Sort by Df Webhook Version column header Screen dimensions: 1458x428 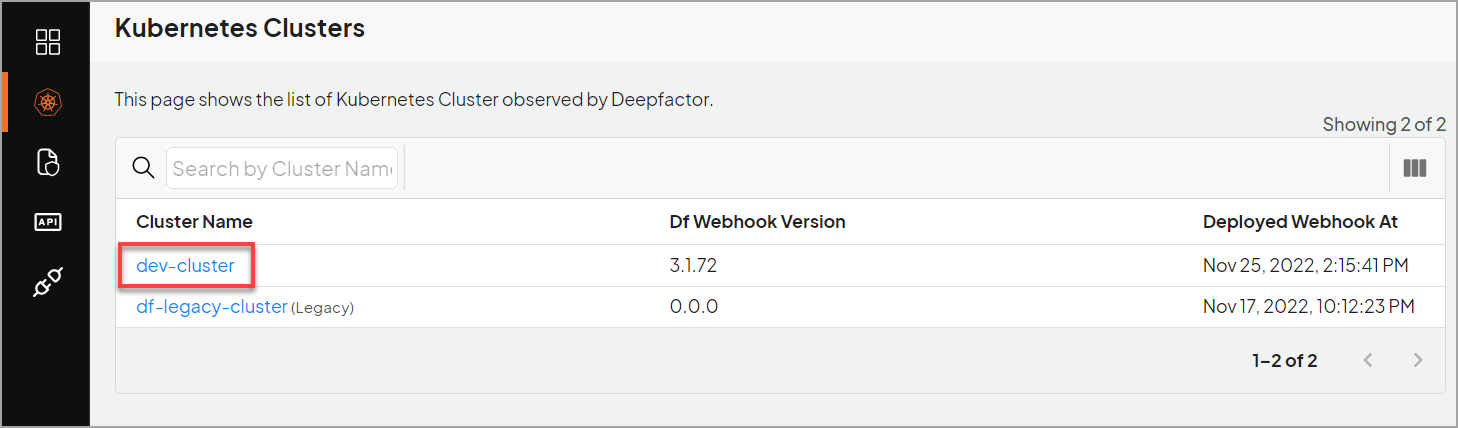(757, 222)
